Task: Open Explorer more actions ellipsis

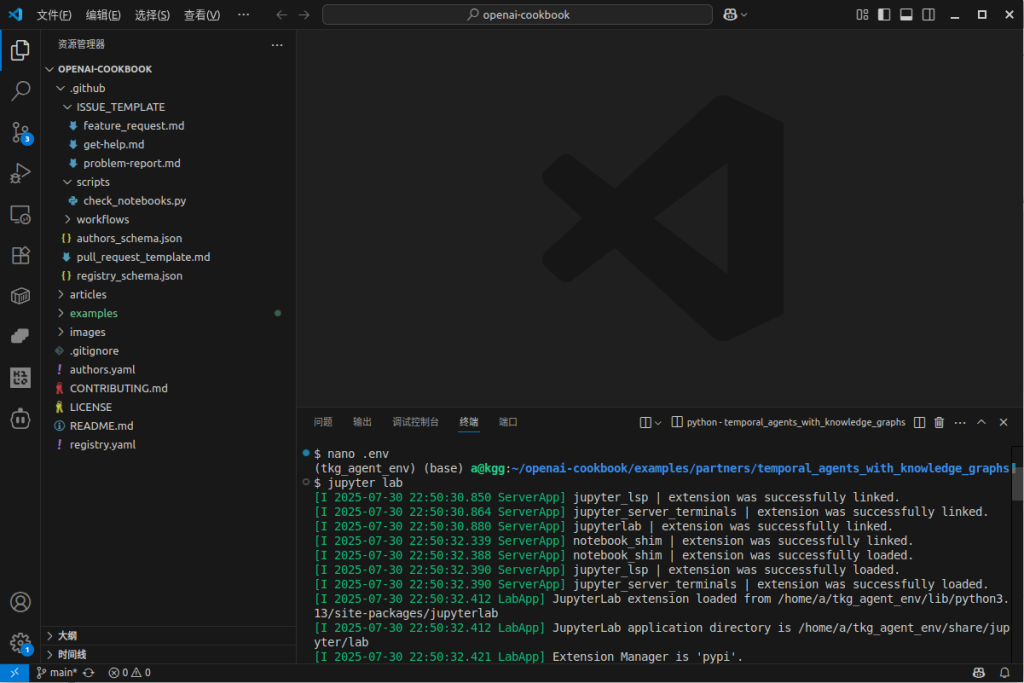Action: tap(277, 44)
